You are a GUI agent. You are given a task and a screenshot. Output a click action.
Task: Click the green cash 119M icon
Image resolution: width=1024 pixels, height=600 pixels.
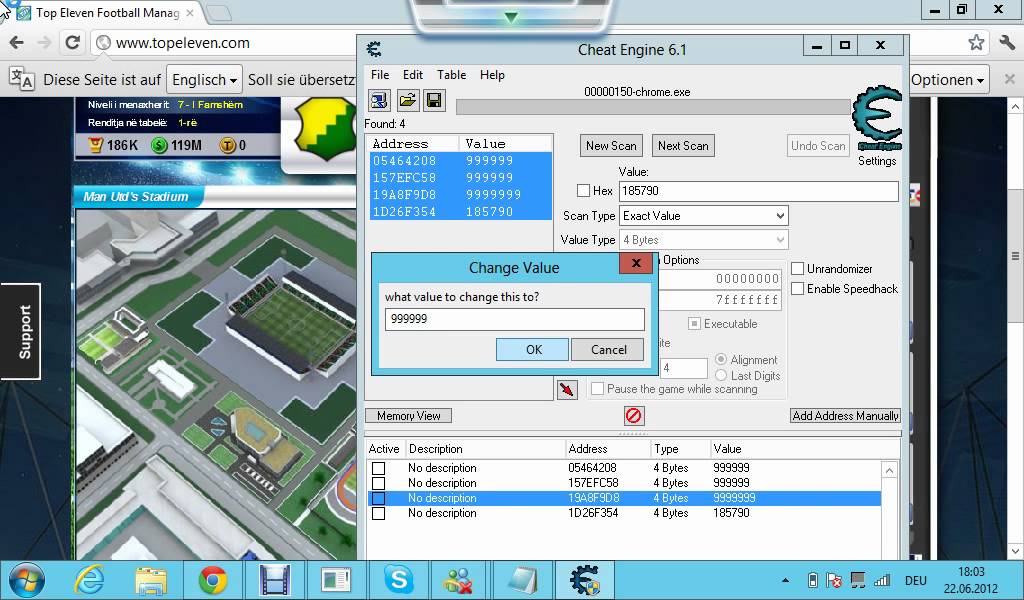point(159,145)
